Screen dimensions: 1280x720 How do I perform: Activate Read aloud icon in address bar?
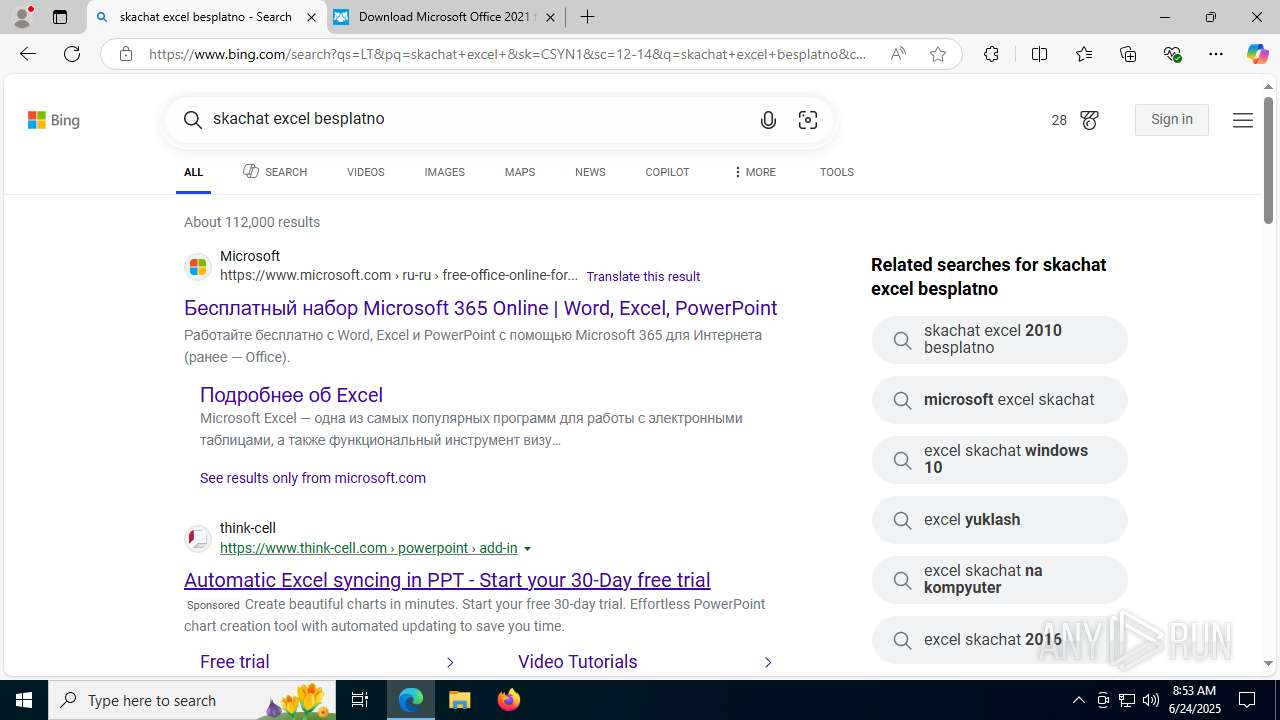(898, 54)
